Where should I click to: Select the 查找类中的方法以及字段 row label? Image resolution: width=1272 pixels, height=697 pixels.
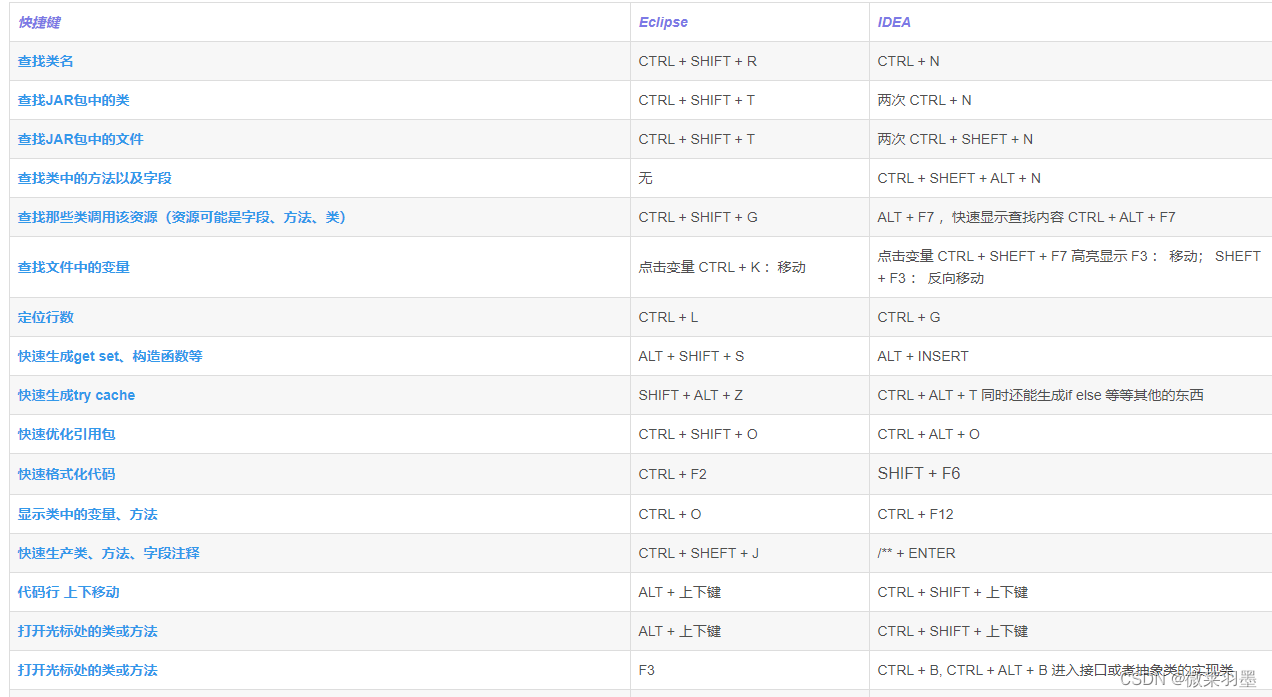[x=95, y=178]
